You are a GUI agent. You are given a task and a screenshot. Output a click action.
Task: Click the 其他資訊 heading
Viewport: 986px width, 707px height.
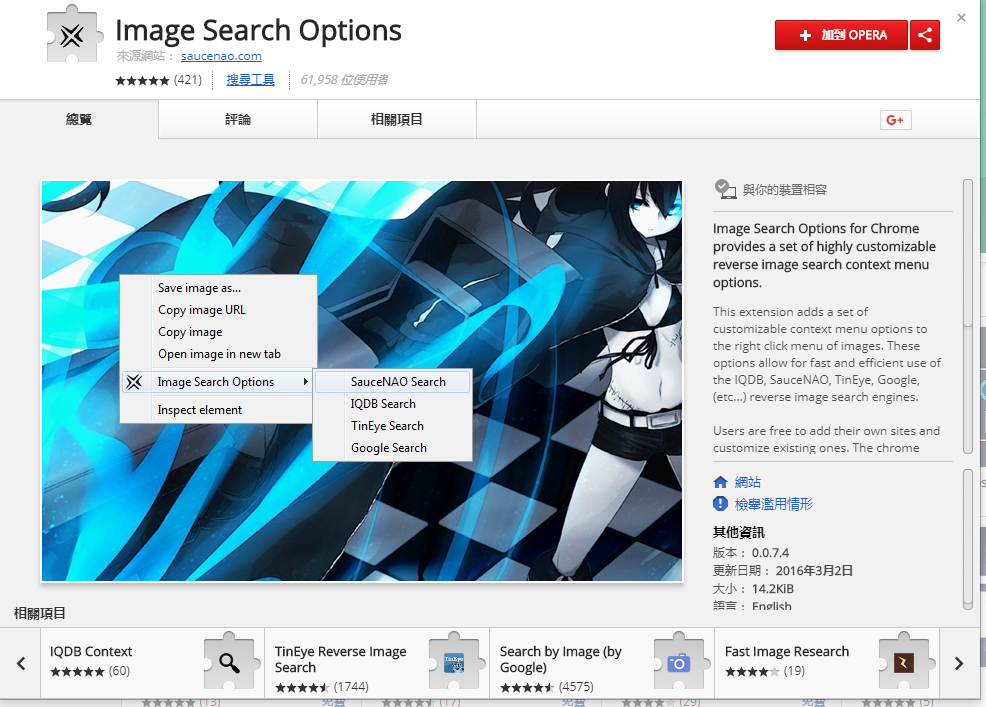click(738, 532)
